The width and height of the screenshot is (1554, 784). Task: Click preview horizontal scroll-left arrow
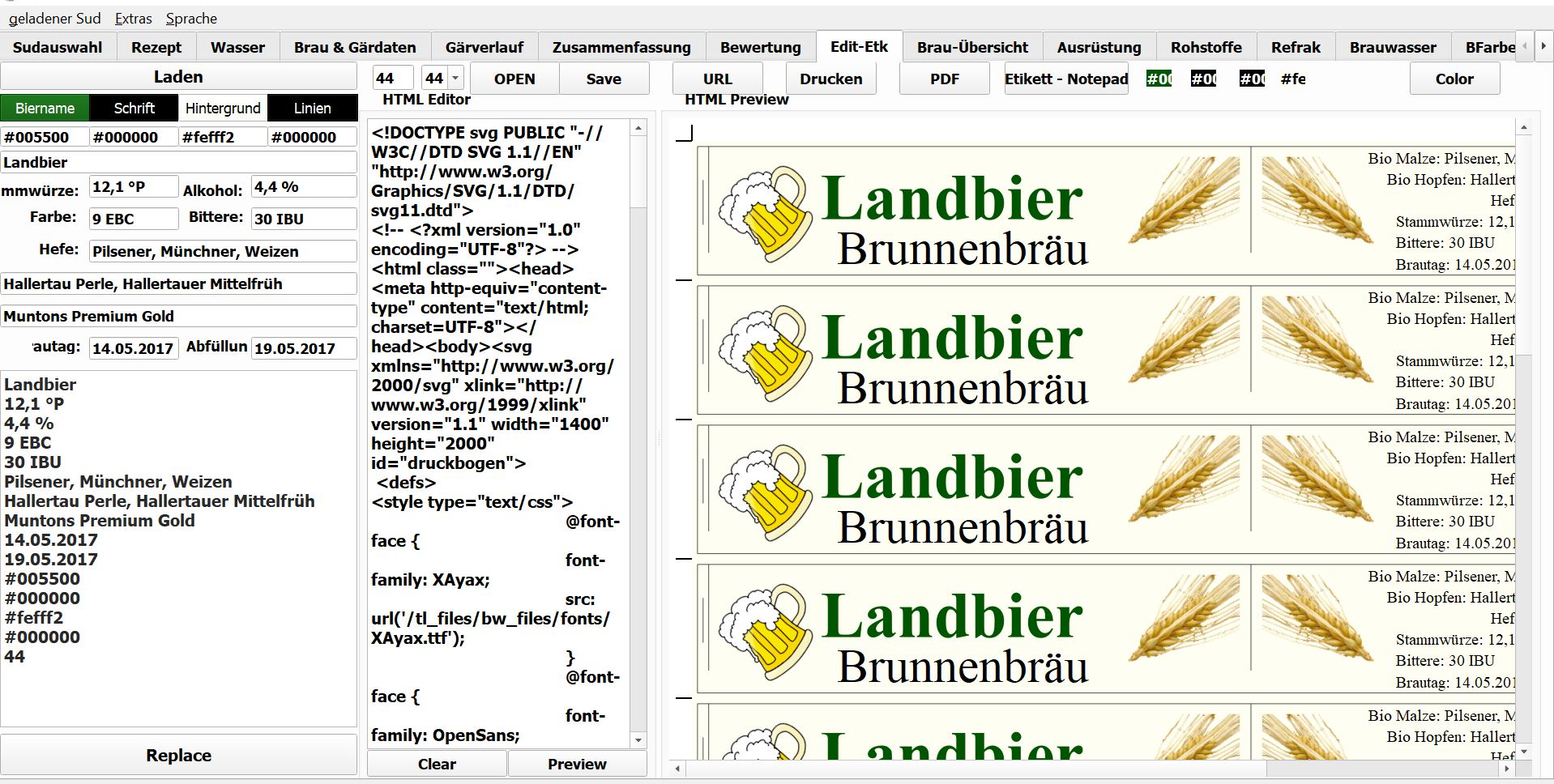click(x=677, y=768)
